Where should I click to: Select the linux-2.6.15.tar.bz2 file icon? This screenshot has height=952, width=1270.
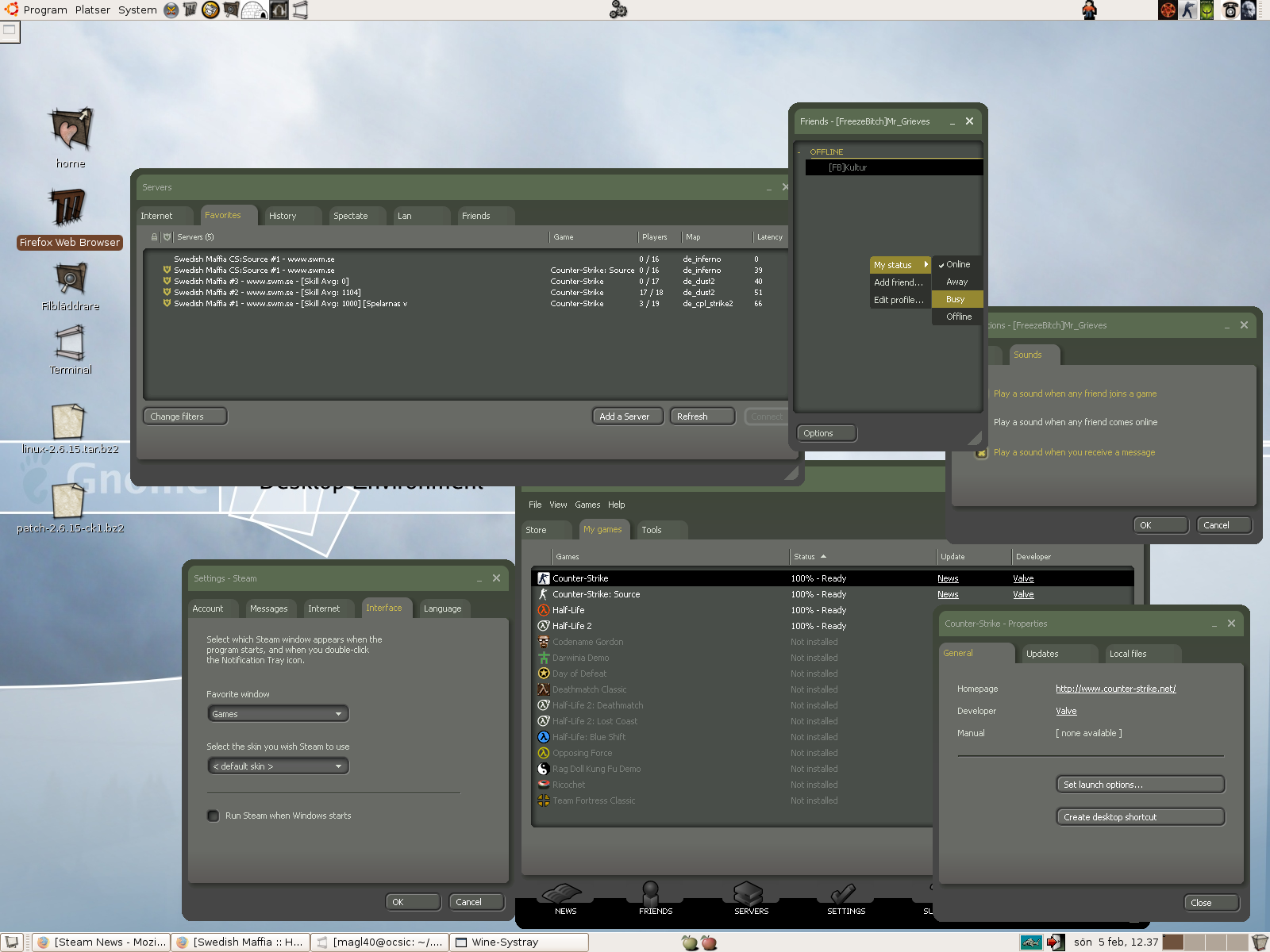pyautogui.click(x=68, y=421)
